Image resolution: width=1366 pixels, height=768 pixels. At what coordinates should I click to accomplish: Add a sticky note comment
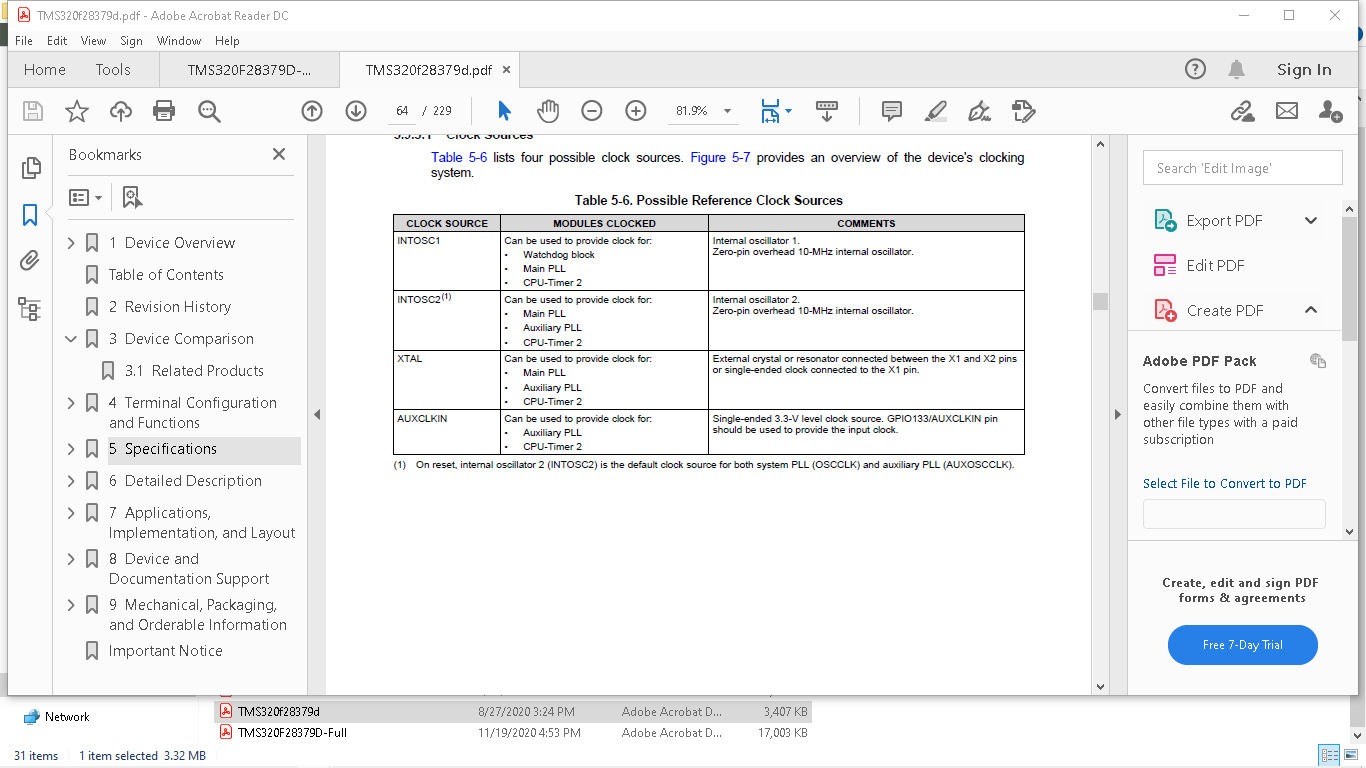coord(892,111)
